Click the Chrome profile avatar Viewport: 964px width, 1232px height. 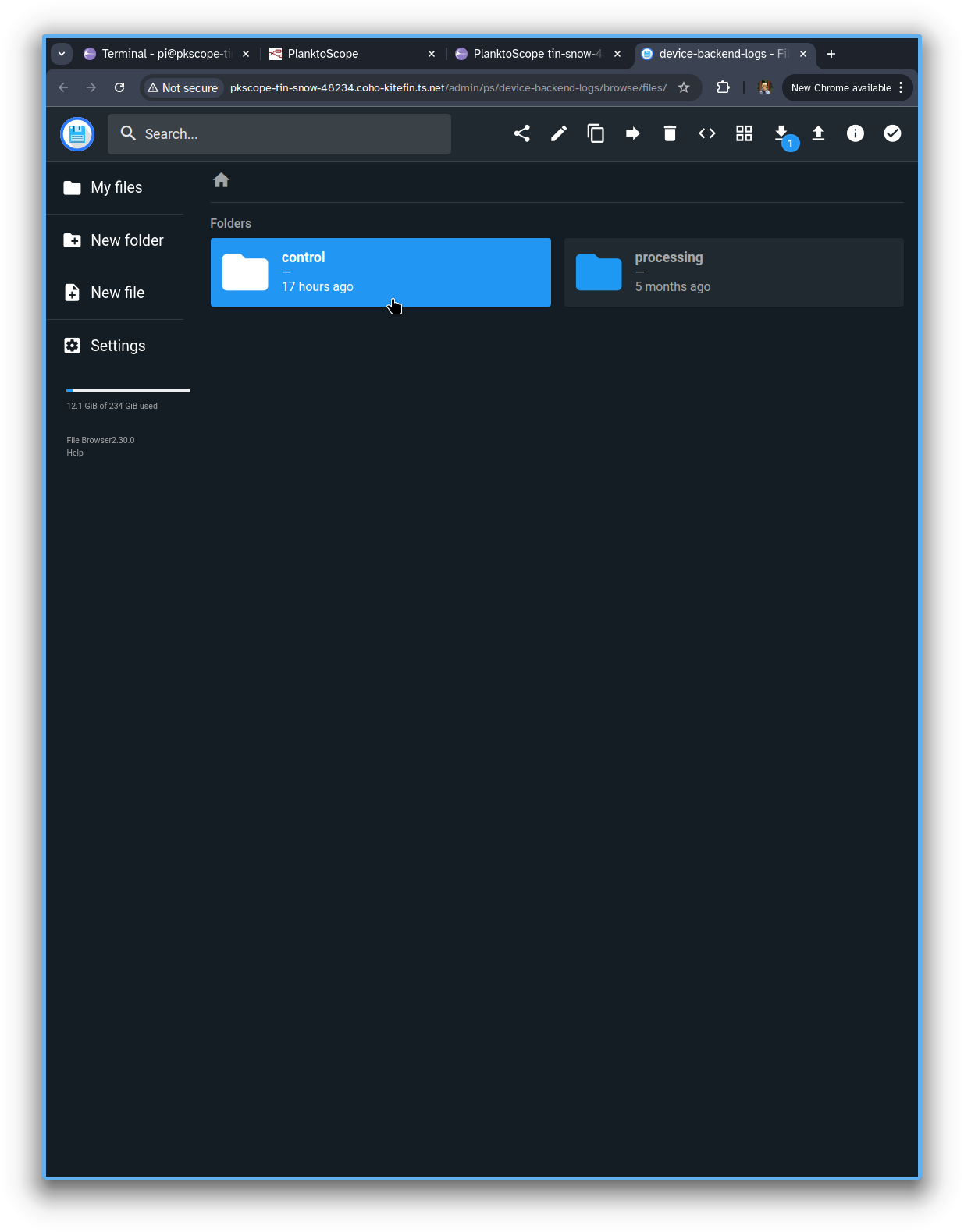[x=765, y=87]
